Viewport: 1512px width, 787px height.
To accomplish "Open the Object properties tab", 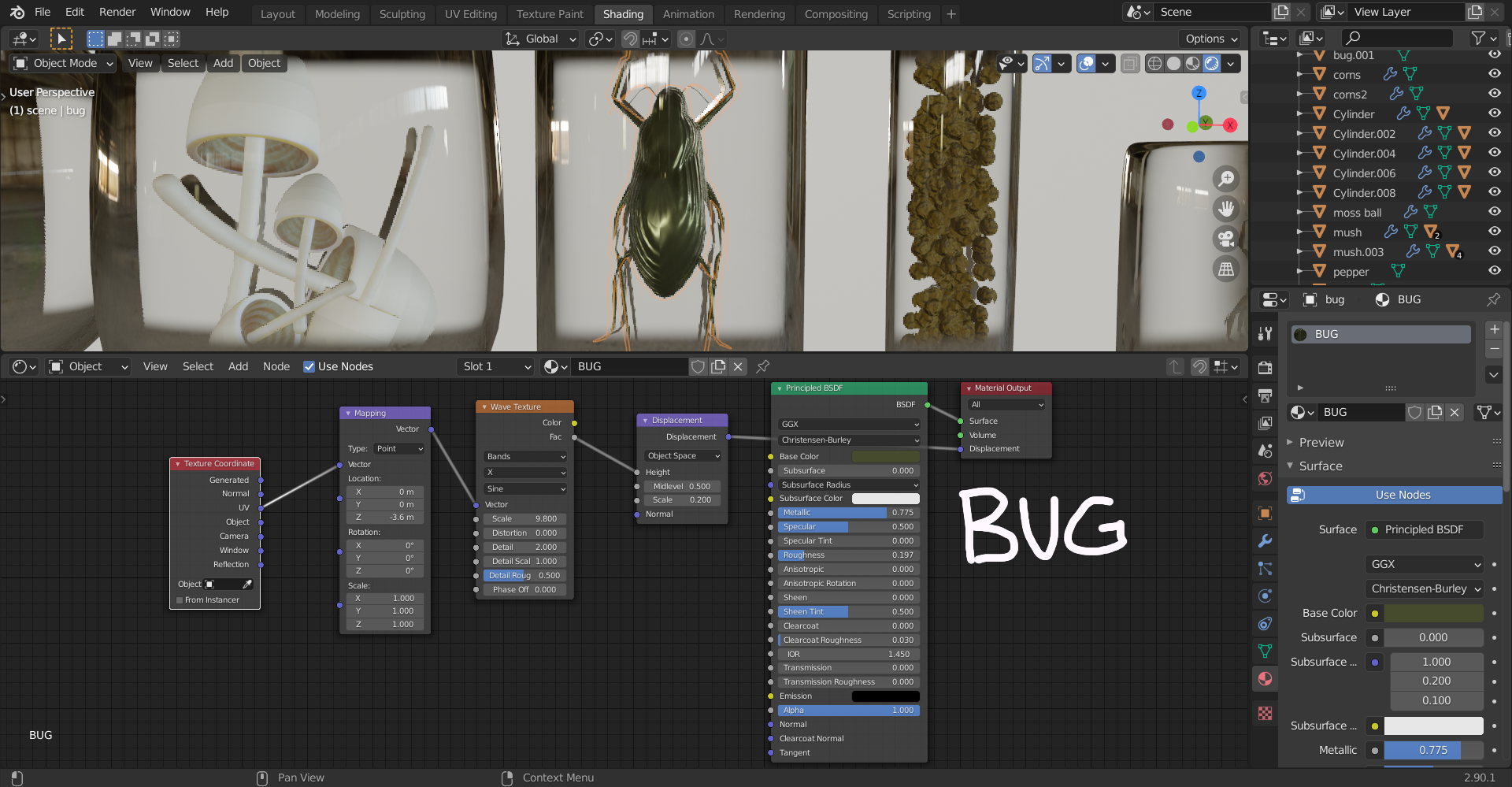I will (x=1265, y=513).
